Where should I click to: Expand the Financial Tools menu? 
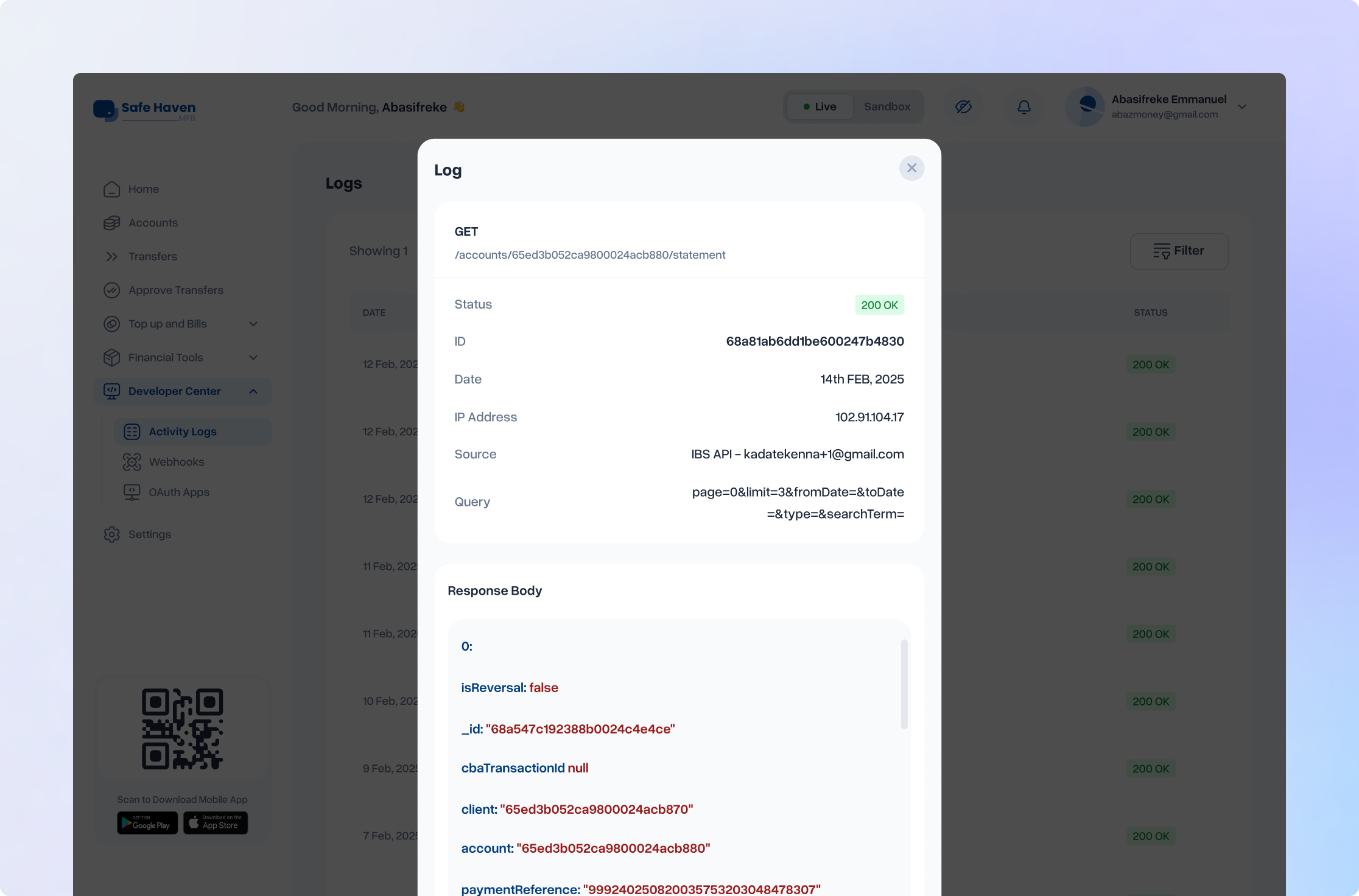point(253,357)
